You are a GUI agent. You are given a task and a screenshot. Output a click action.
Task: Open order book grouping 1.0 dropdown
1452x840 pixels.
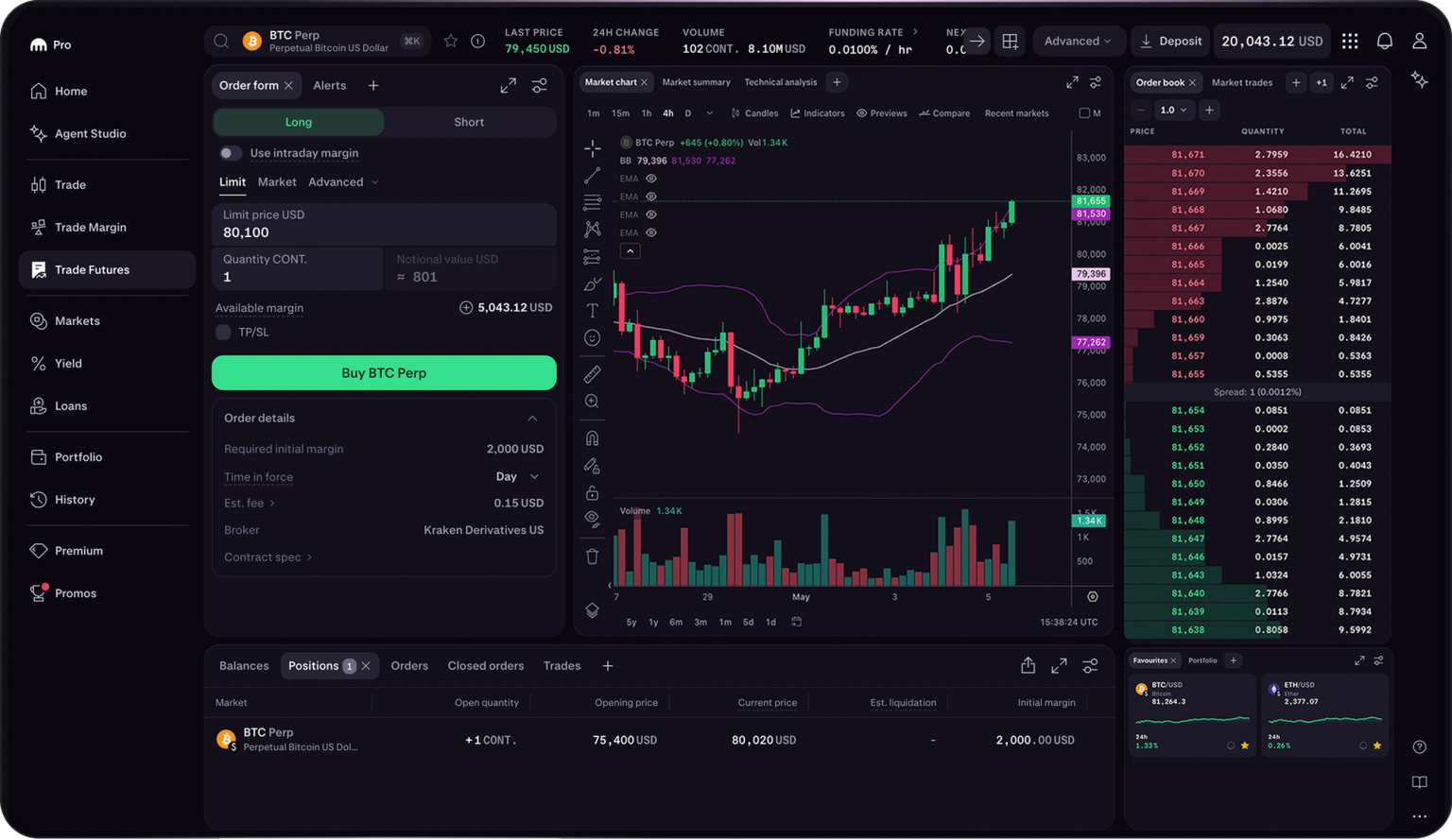1173,111
